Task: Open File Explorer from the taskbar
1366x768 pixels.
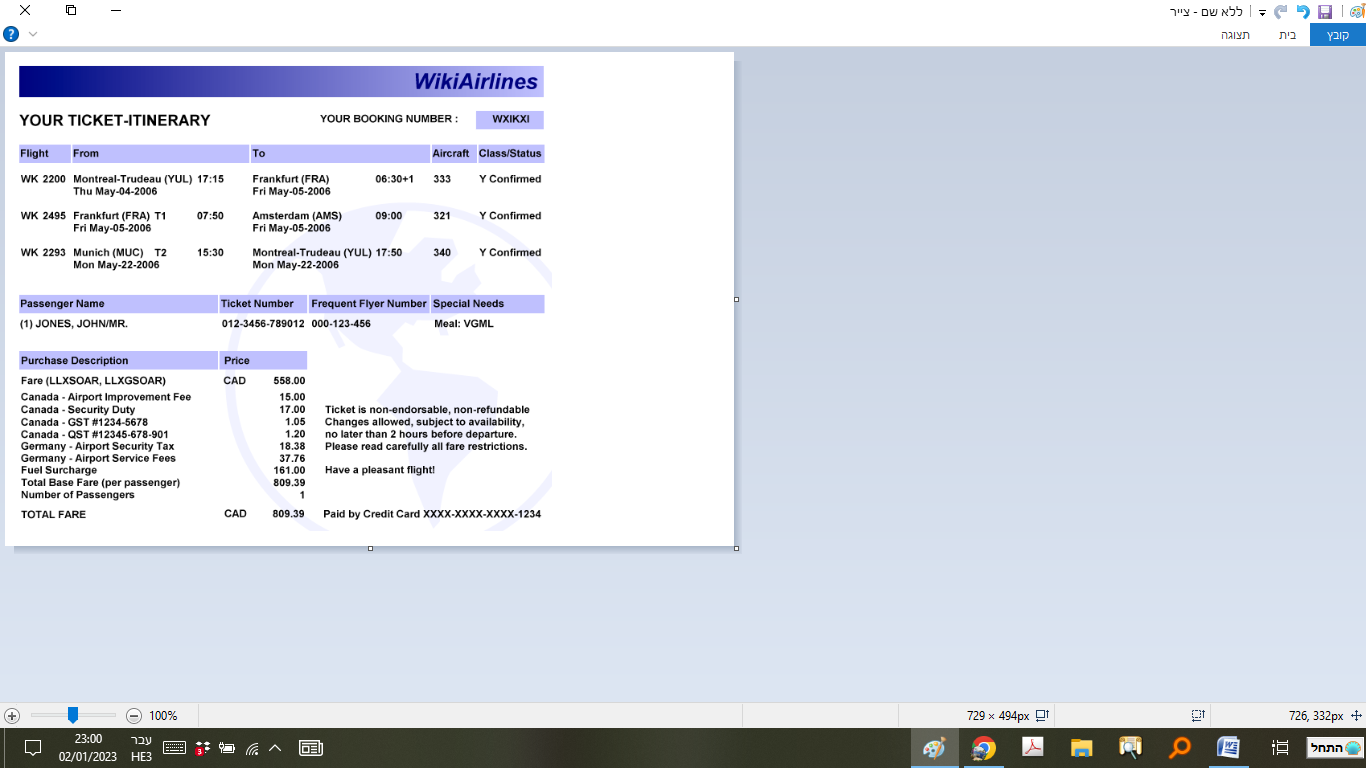Action: tap(1081, 748)
